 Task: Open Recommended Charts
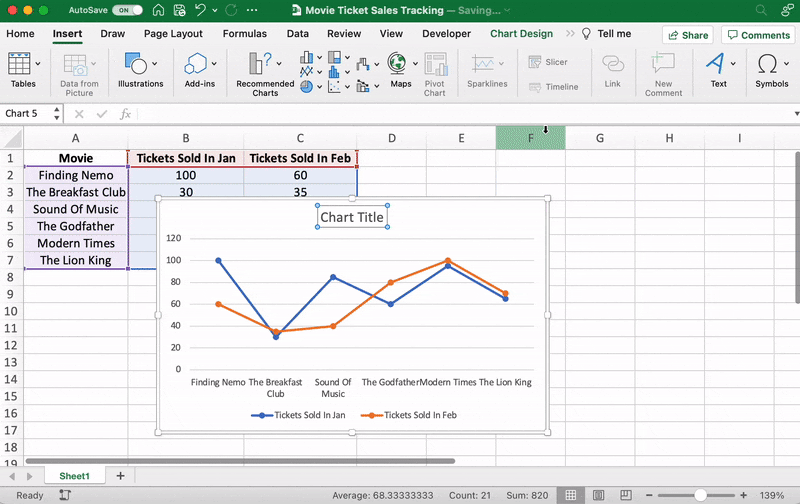265,74
